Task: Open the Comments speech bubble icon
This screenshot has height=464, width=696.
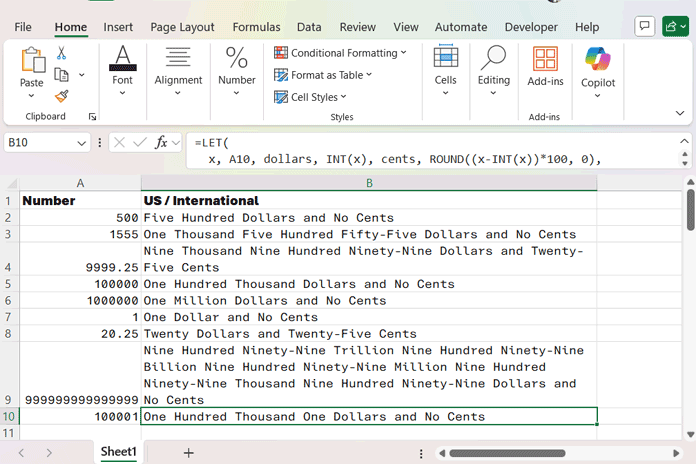Action: pyautogui.click(x=645, y=27)
